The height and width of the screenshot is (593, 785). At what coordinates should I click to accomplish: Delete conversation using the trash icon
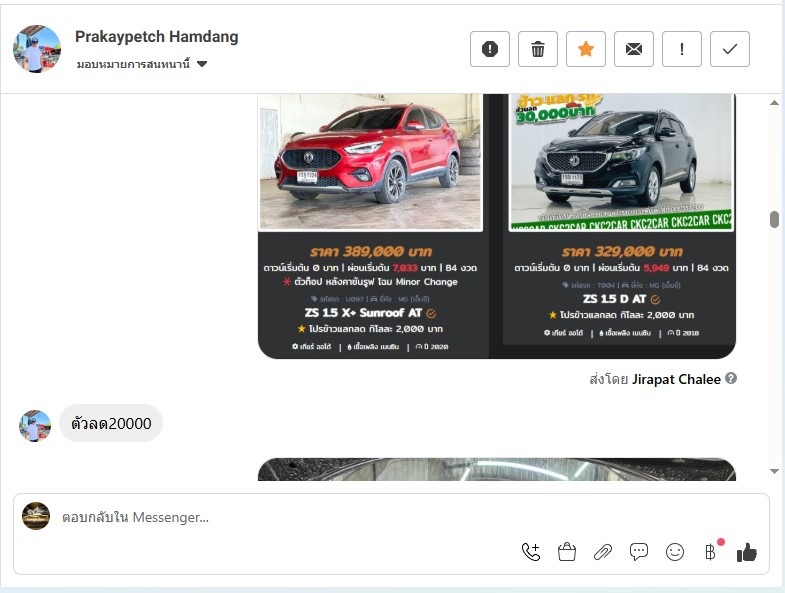[538, 49]
